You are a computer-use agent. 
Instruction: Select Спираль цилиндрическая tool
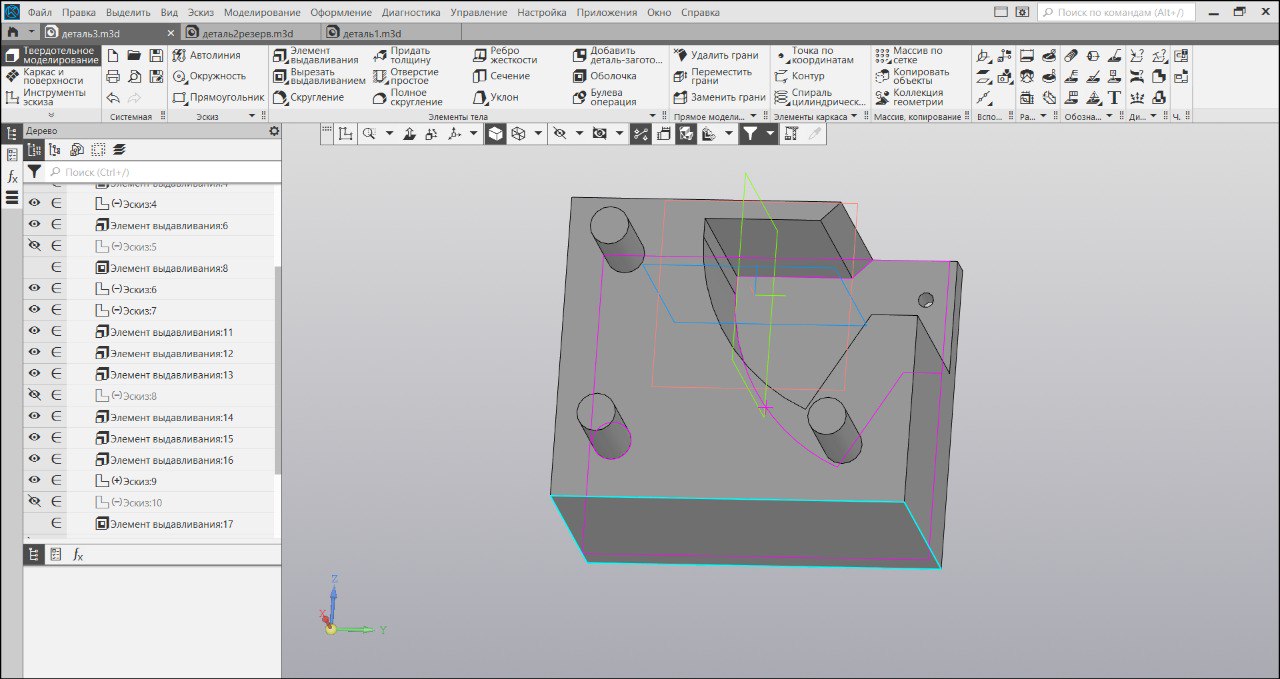[820, 97]
